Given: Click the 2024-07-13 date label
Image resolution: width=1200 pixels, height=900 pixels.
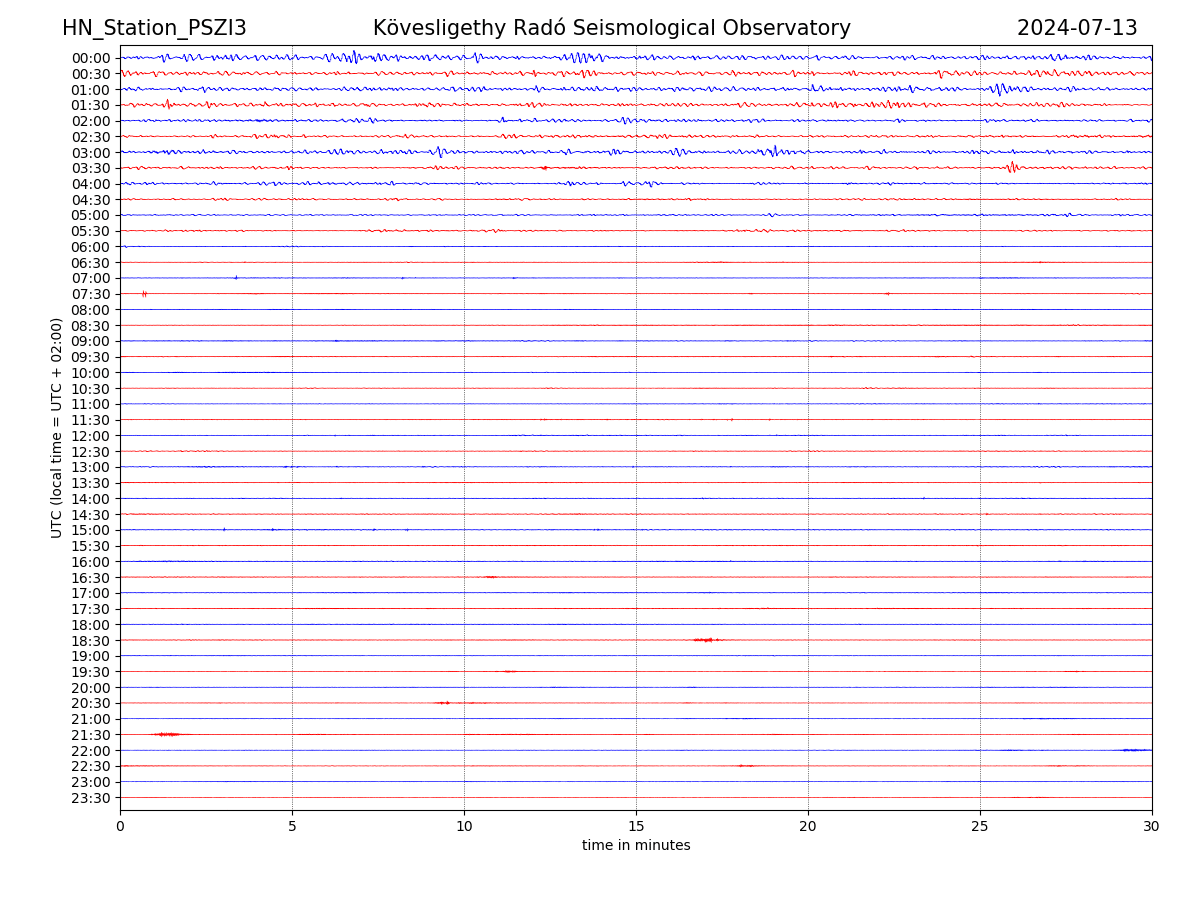Looking at the screenshot, I should [x=1076, y=28].
